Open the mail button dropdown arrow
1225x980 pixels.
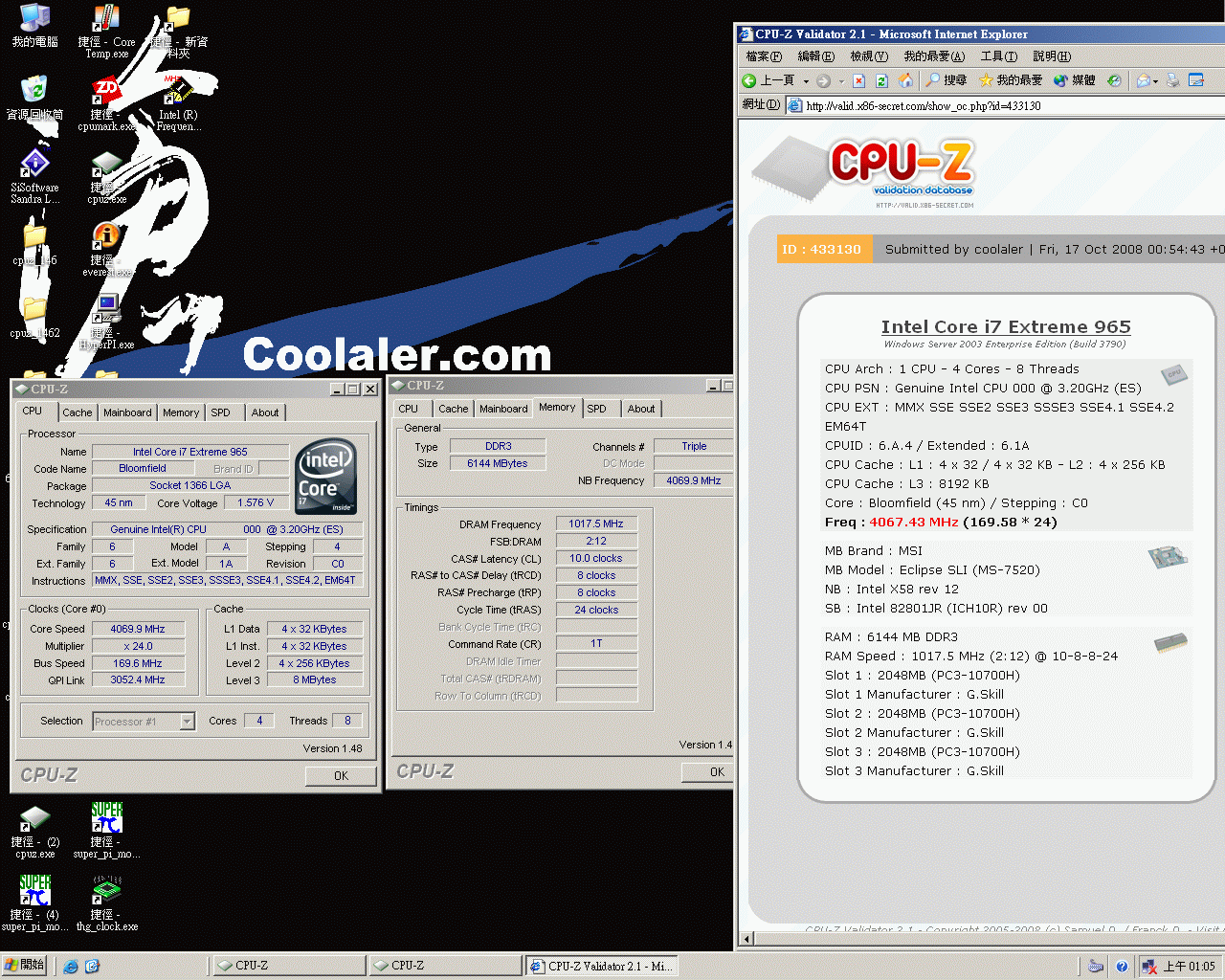1155,81
